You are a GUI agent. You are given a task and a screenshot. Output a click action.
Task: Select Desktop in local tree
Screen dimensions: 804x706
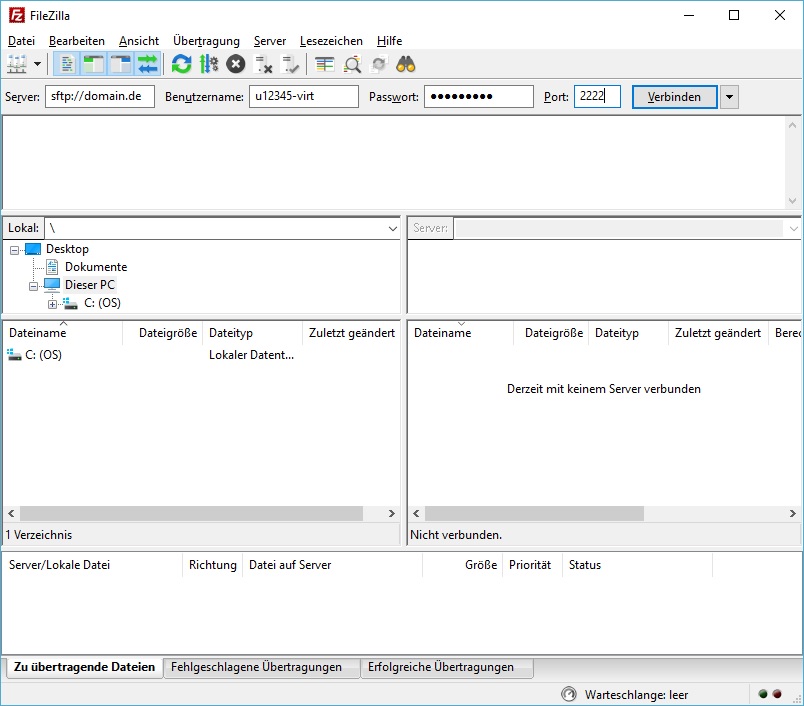(x=67, y=249)
